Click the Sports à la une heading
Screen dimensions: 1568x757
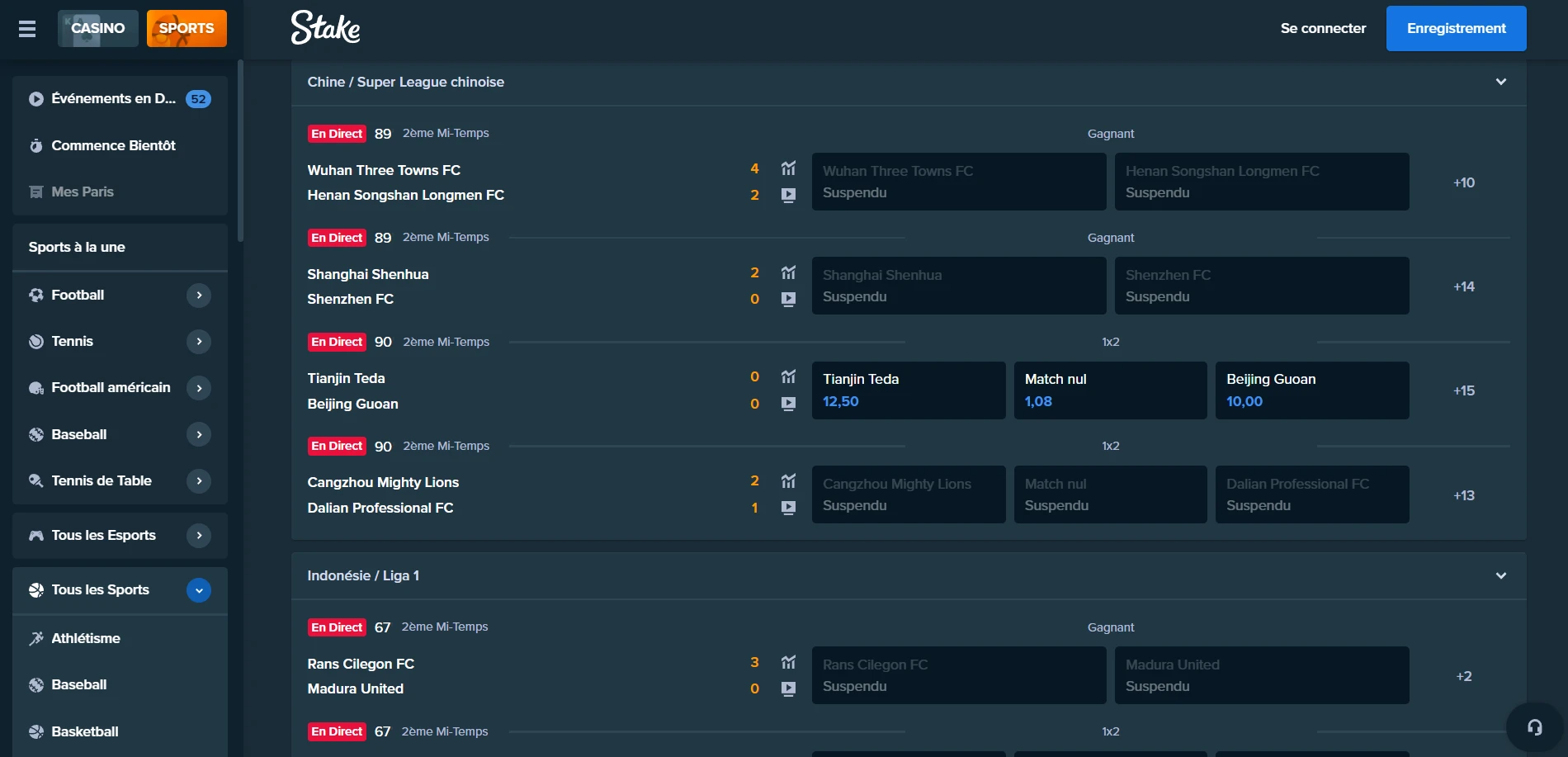[77, 247]
